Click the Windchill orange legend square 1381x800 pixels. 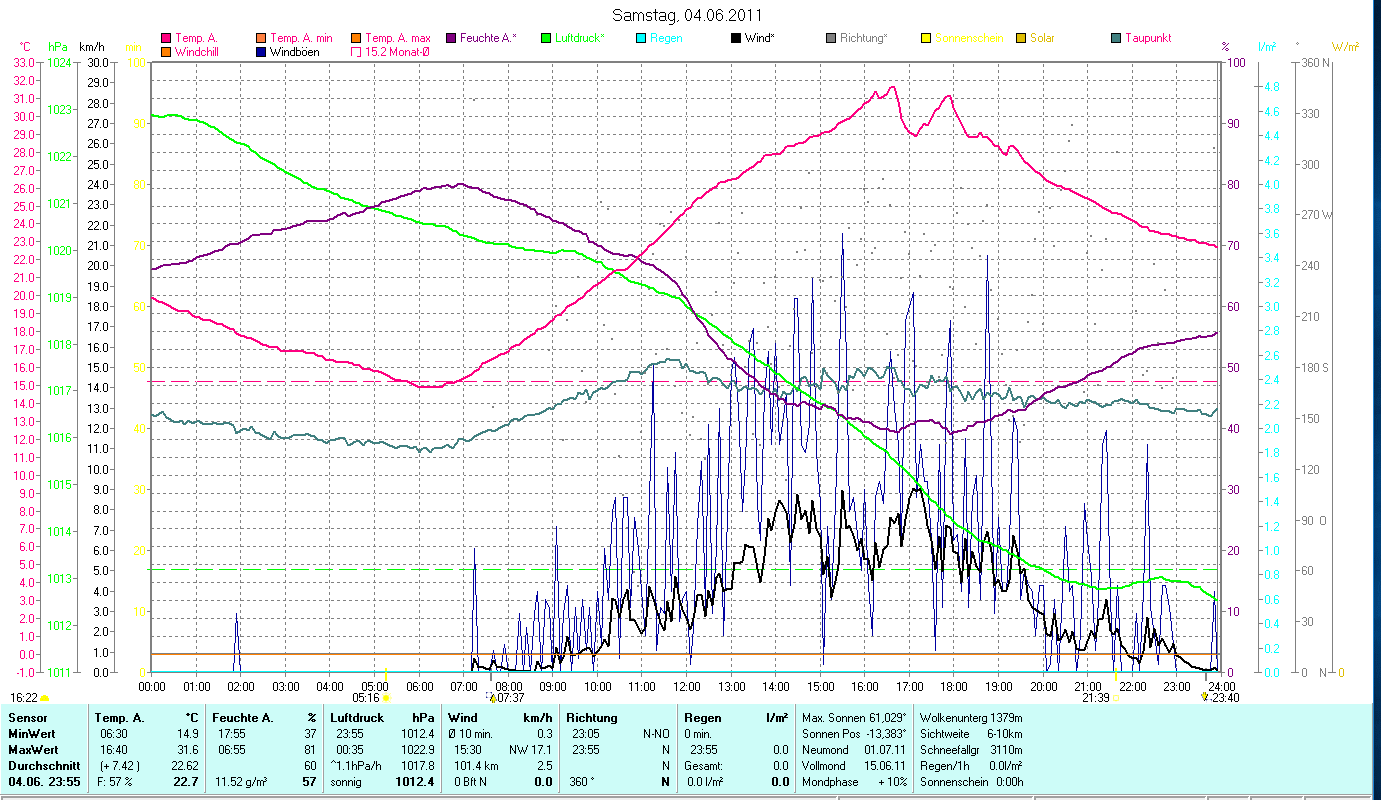click(166, 52)
